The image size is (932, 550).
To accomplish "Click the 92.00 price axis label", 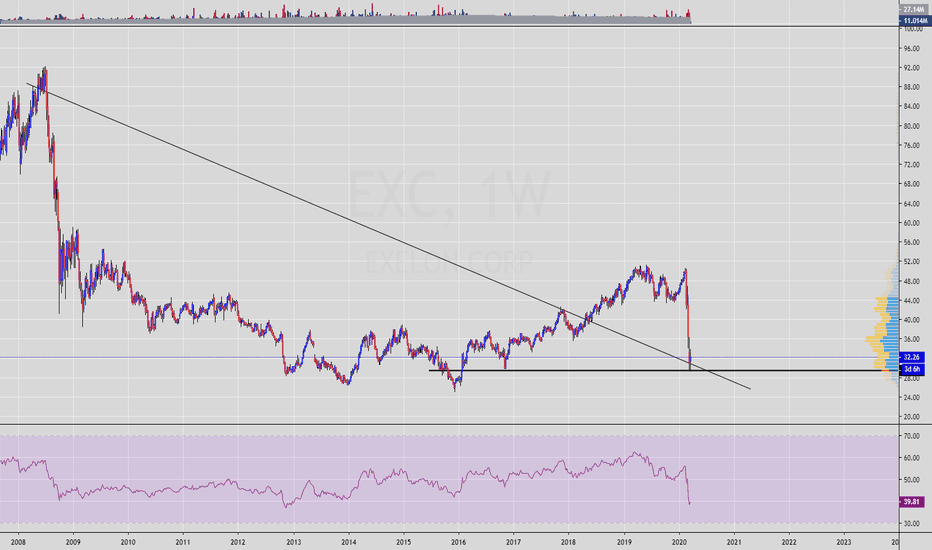I will [912, 68].
